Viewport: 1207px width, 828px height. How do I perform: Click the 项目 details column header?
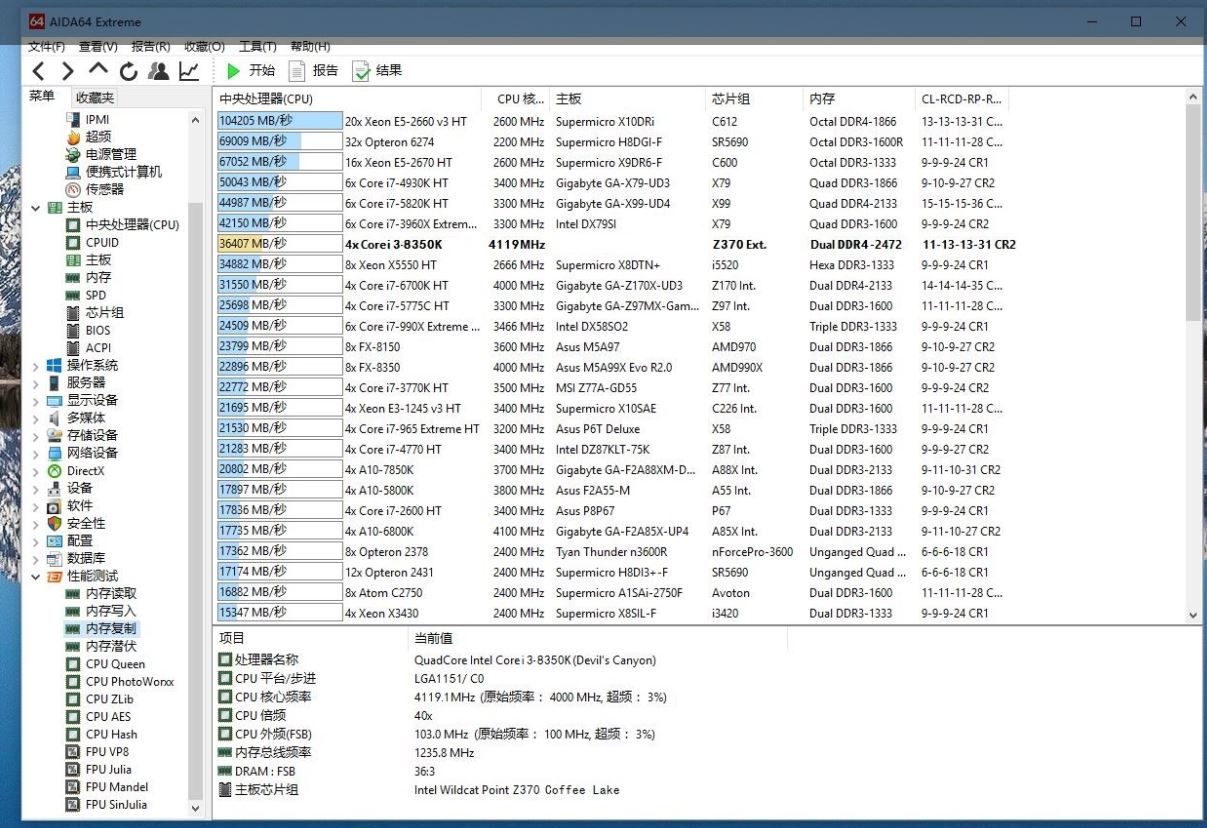[x=313, y=638]
